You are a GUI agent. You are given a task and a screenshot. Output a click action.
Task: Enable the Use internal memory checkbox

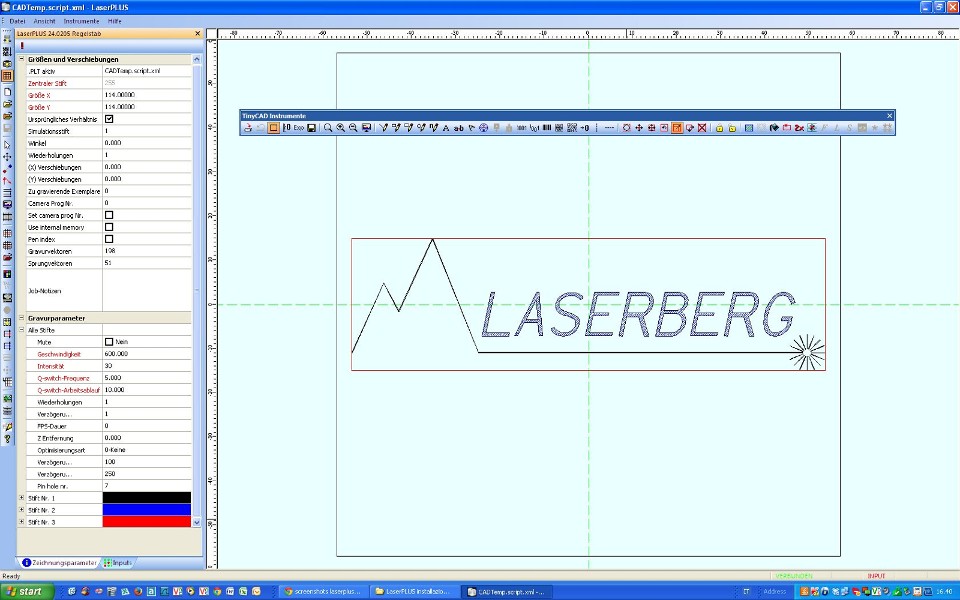(109, 227)
